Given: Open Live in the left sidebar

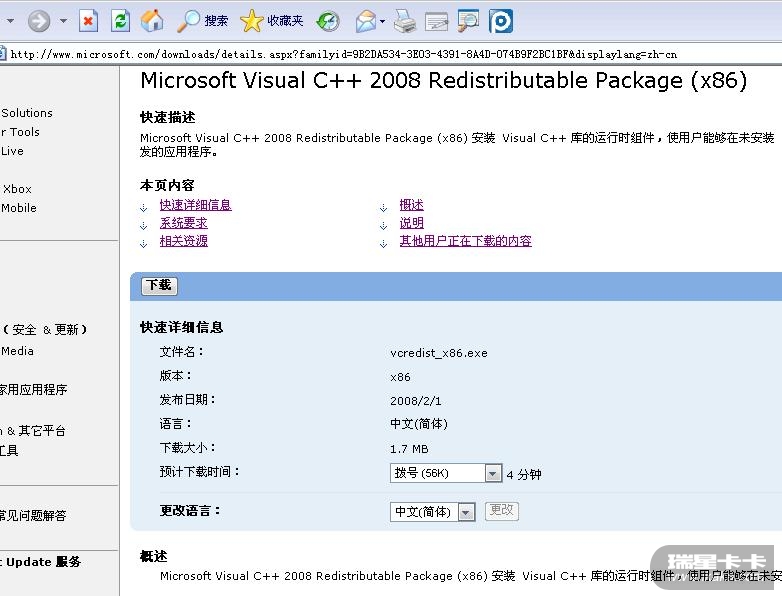Looking at the screenshot, I should tap(12, 151).
